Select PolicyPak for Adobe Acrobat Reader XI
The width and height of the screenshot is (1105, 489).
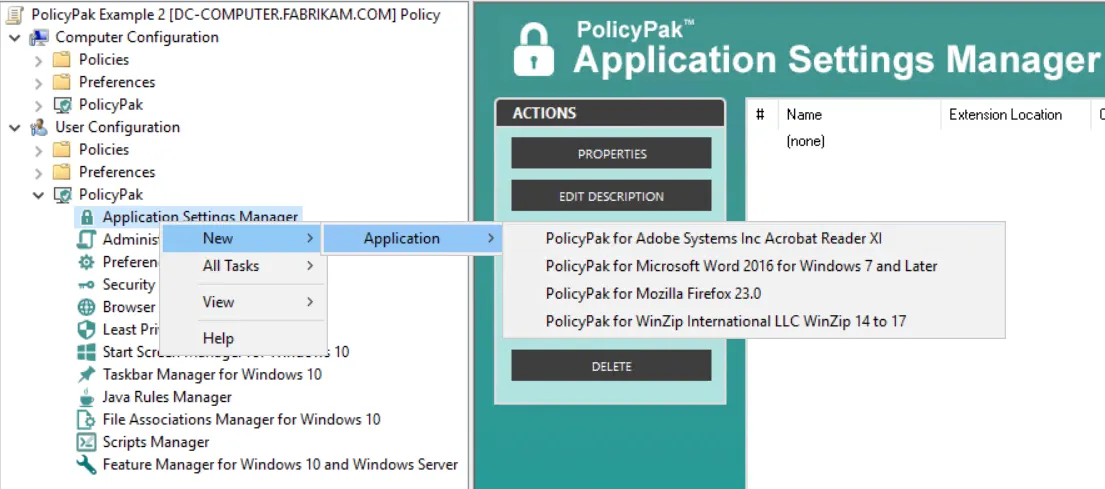(754, 238)
